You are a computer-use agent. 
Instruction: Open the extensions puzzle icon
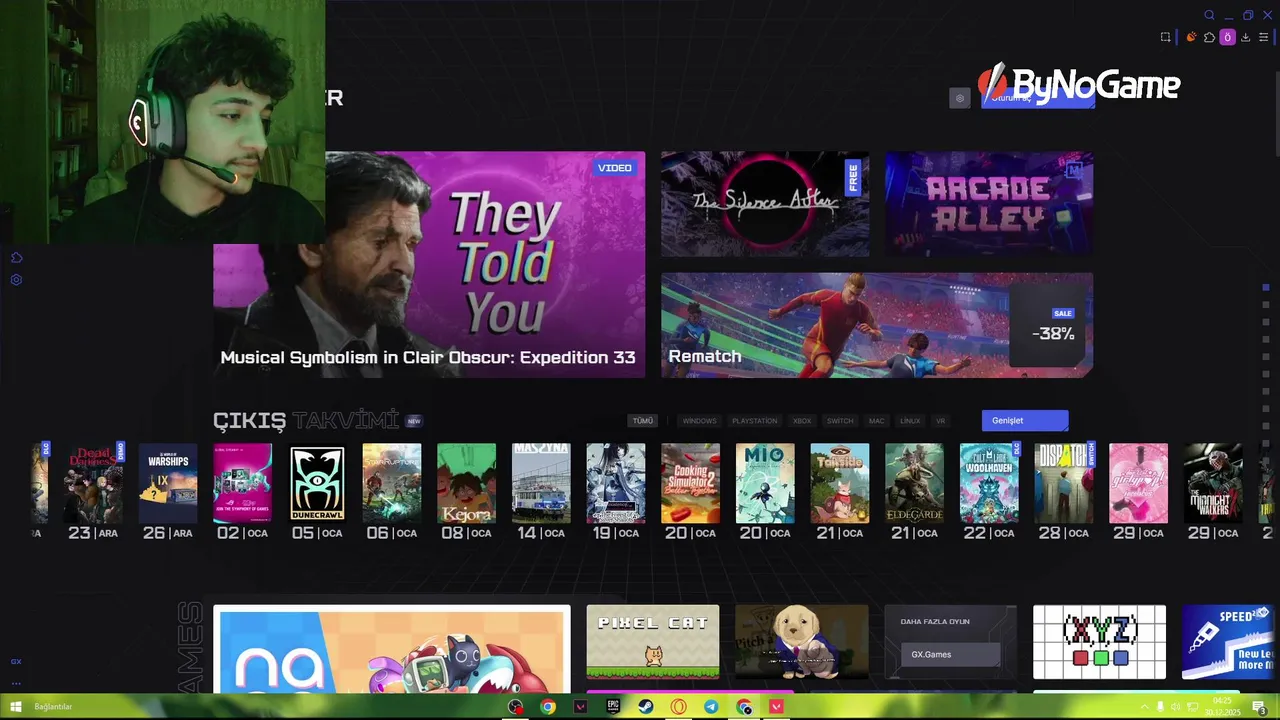tap(1209, 37)
